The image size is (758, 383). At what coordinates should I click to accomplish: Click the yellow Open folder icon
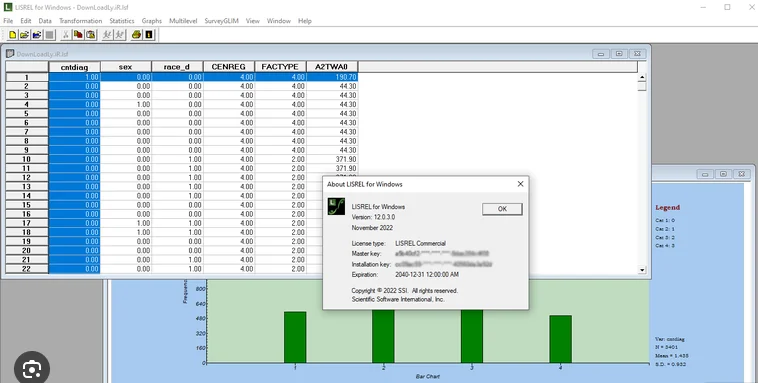click(x=25, y=35)
